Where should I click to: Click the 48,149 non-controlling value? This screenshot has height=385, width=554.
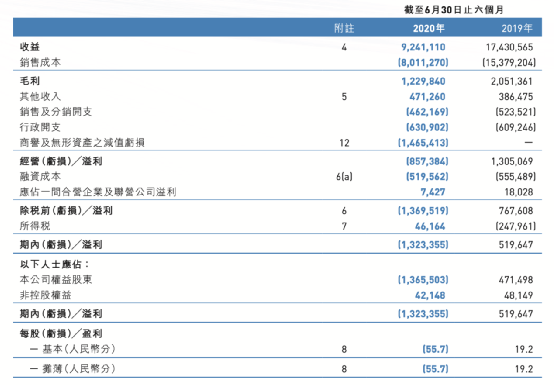(519, 295)
